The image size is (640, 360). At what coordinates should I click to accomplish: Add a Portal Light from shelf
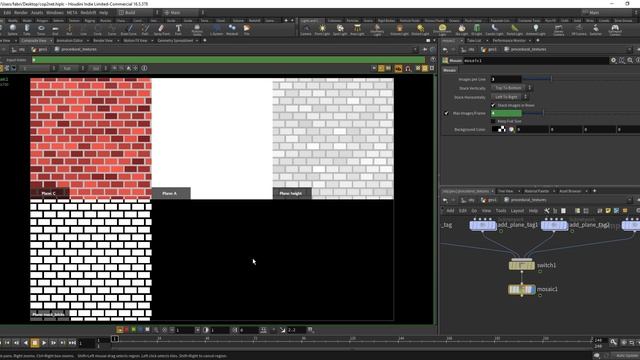coord(514,29)
